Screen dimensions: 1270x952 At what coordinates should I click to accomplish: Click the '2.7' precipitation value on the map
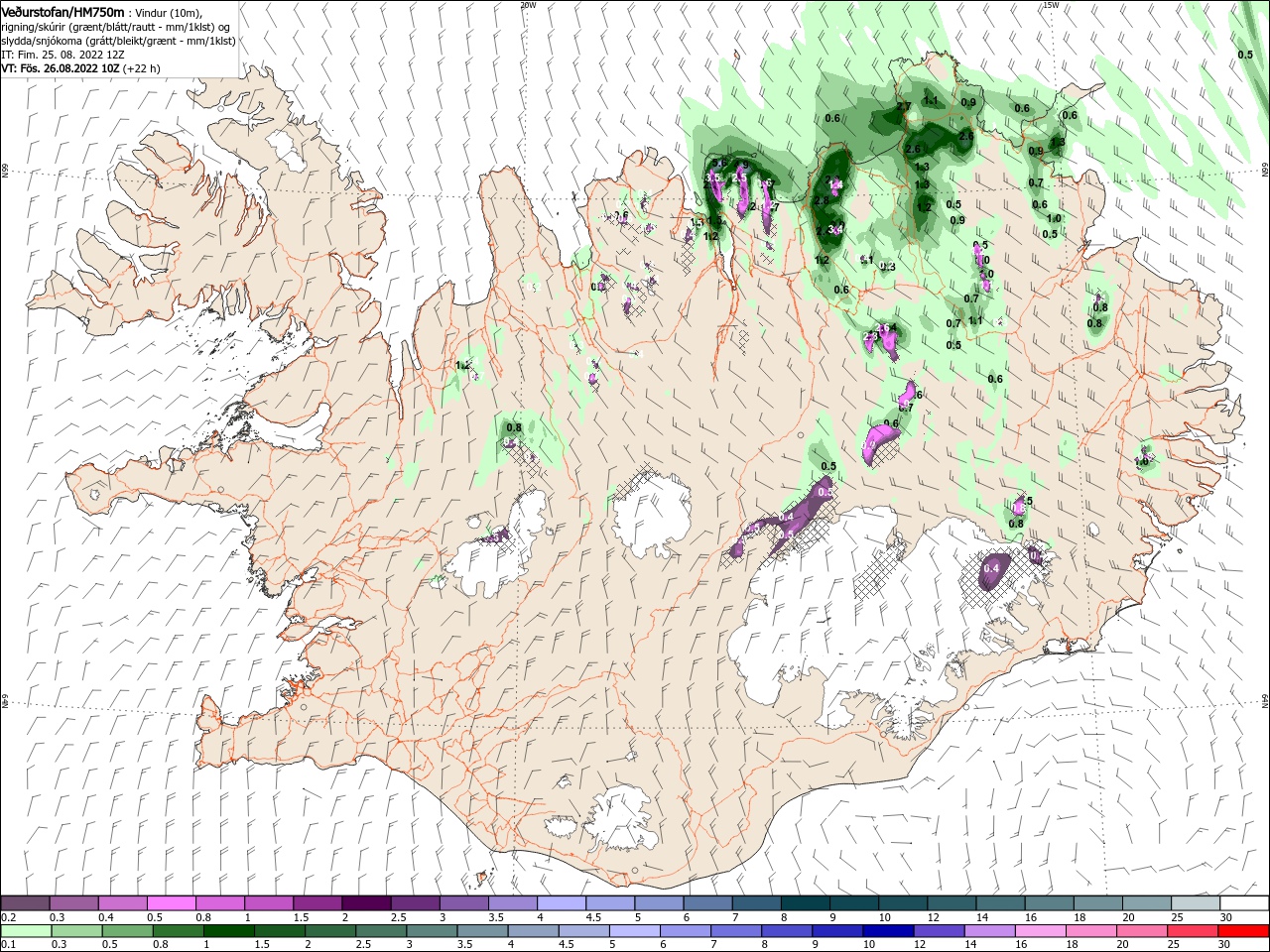coord(904,106)
